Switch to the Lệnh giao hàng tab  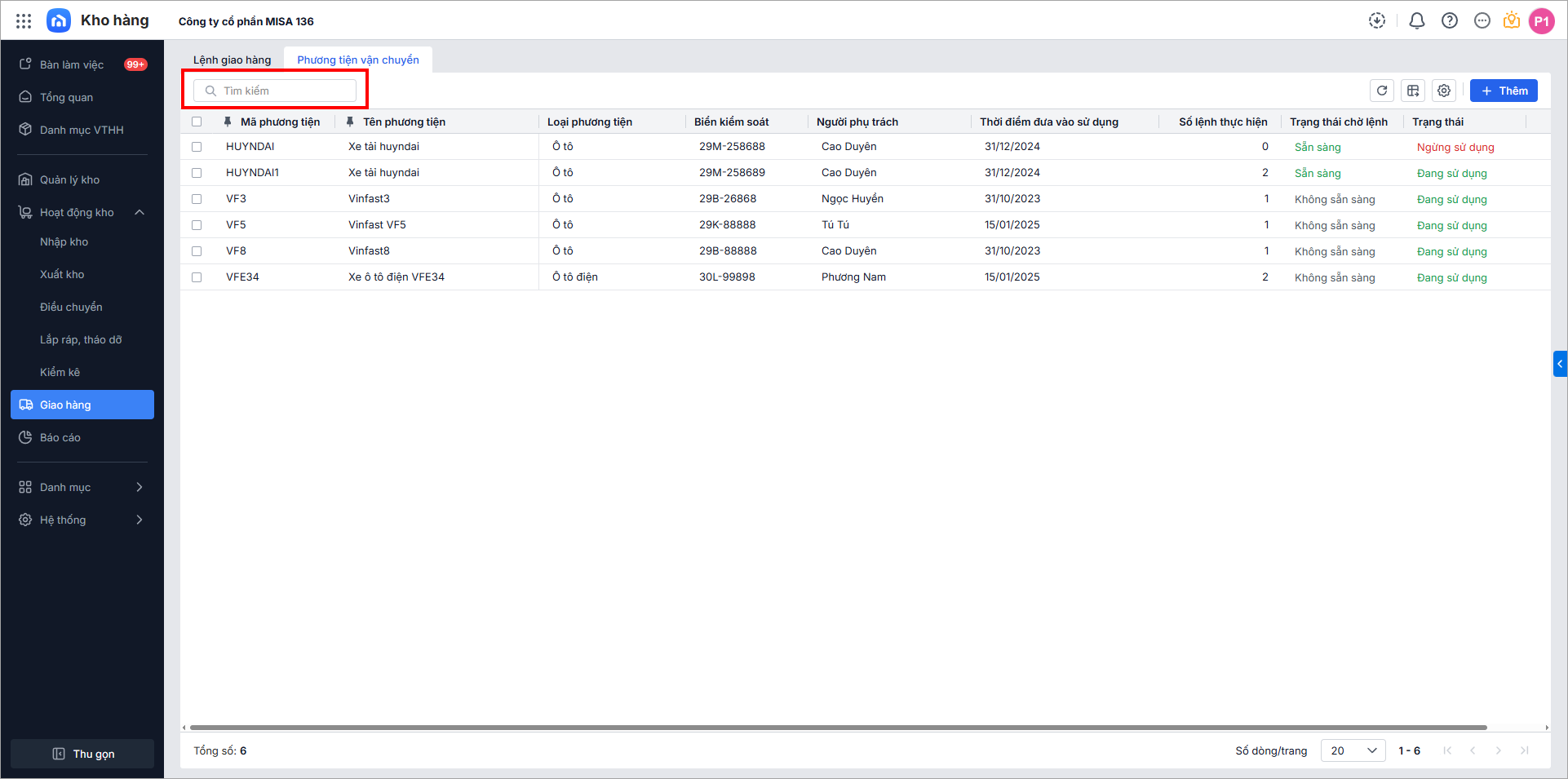click(x=232, y=60)
